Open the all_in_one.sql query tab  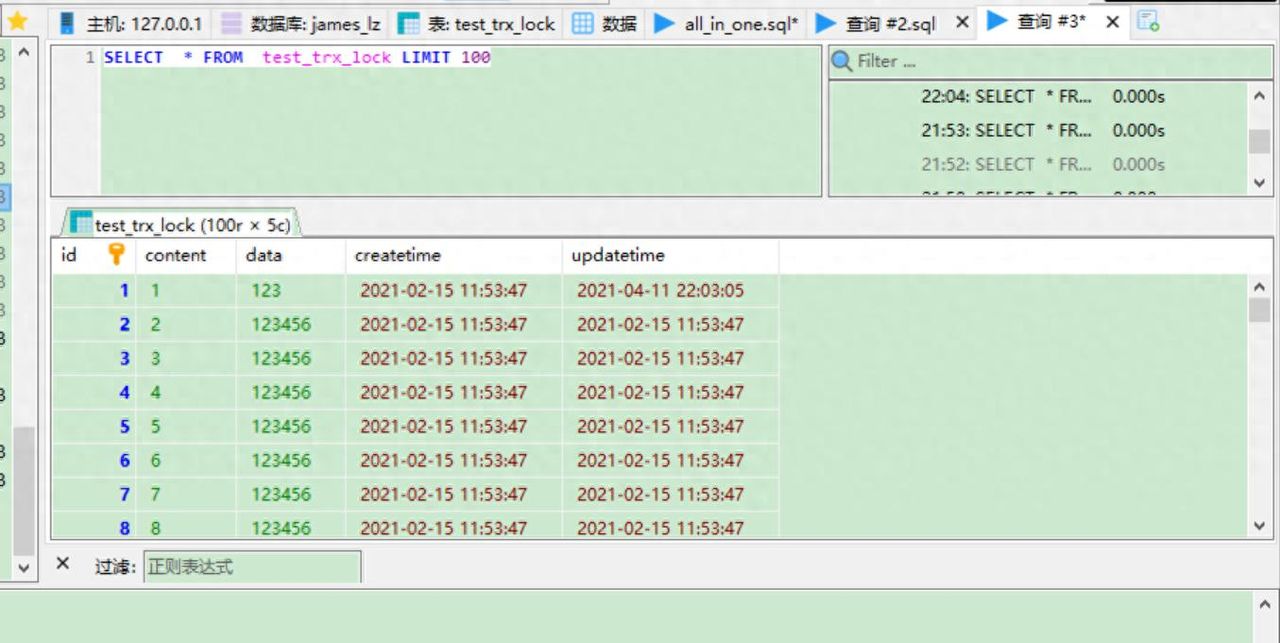727,23
